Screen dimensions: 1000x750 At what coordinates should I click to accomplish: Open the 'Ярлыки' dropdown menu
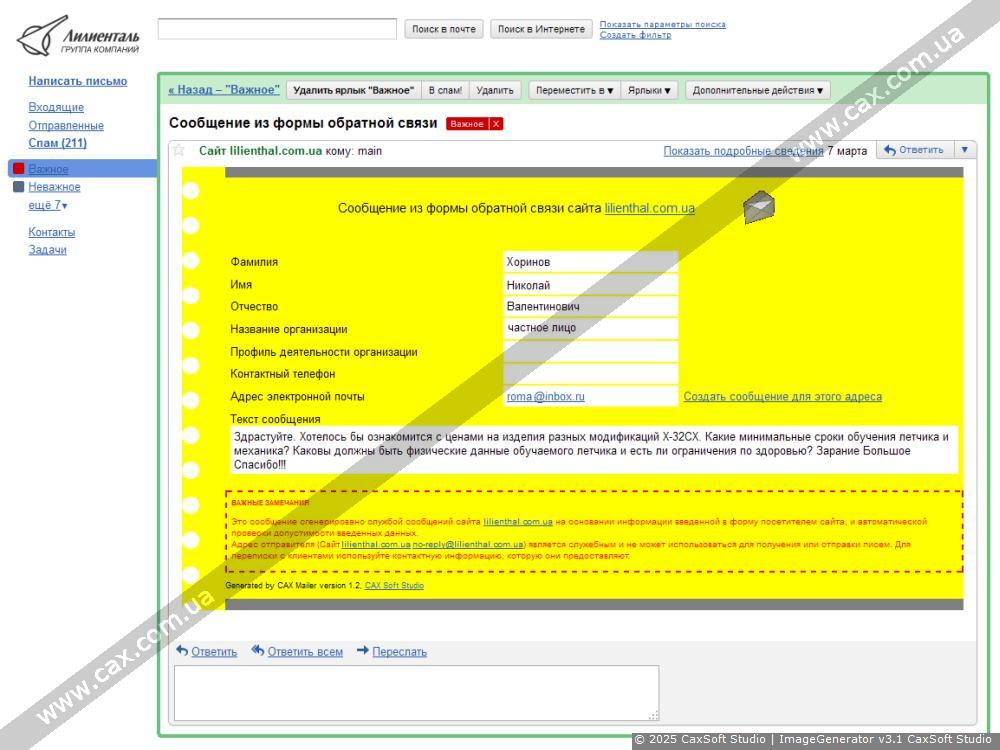pyautogui.click(x=649, y=90)
